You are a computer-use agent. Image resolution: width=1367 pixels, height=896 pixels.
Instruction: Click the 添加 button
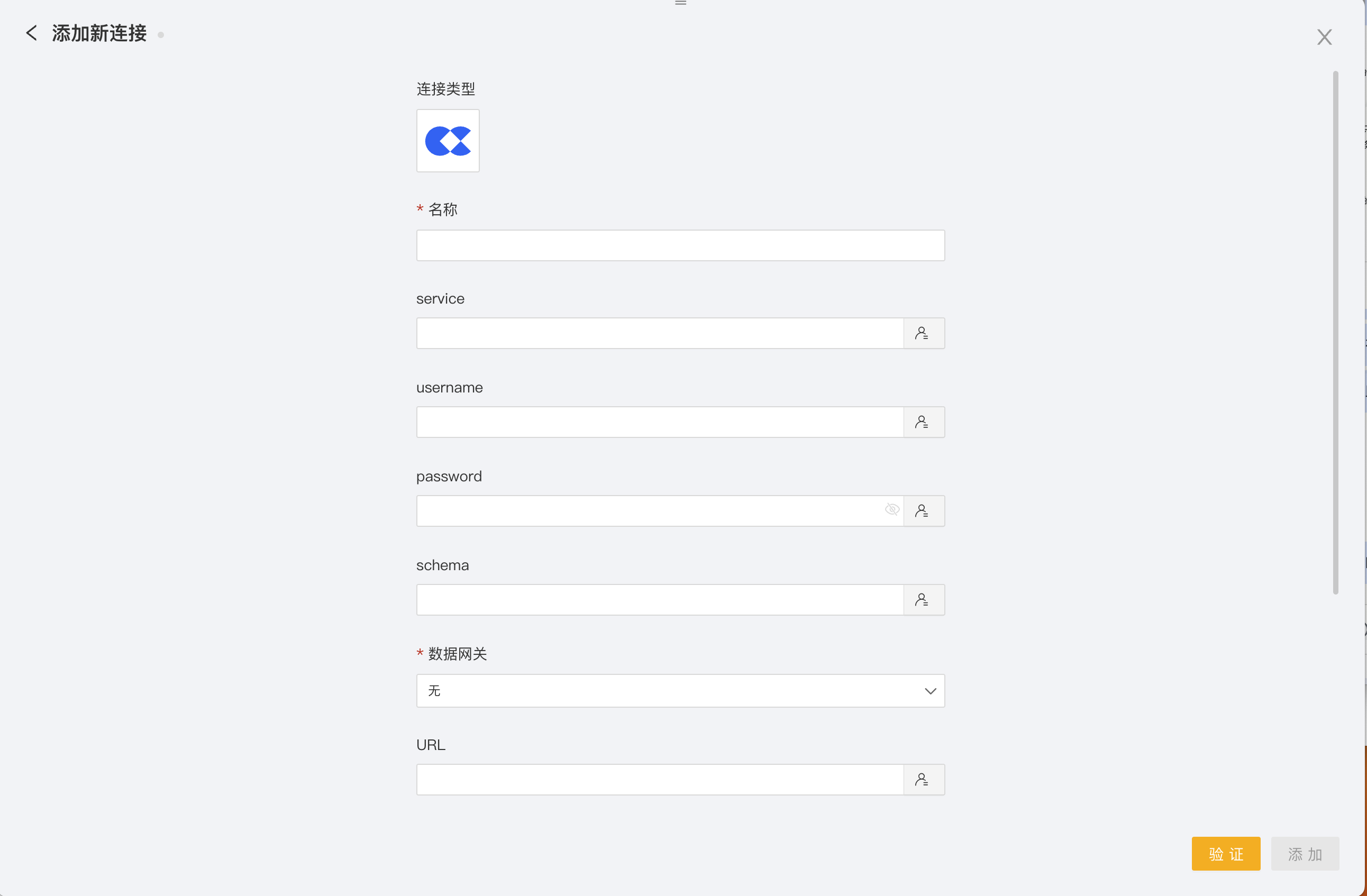[1305, 854]
